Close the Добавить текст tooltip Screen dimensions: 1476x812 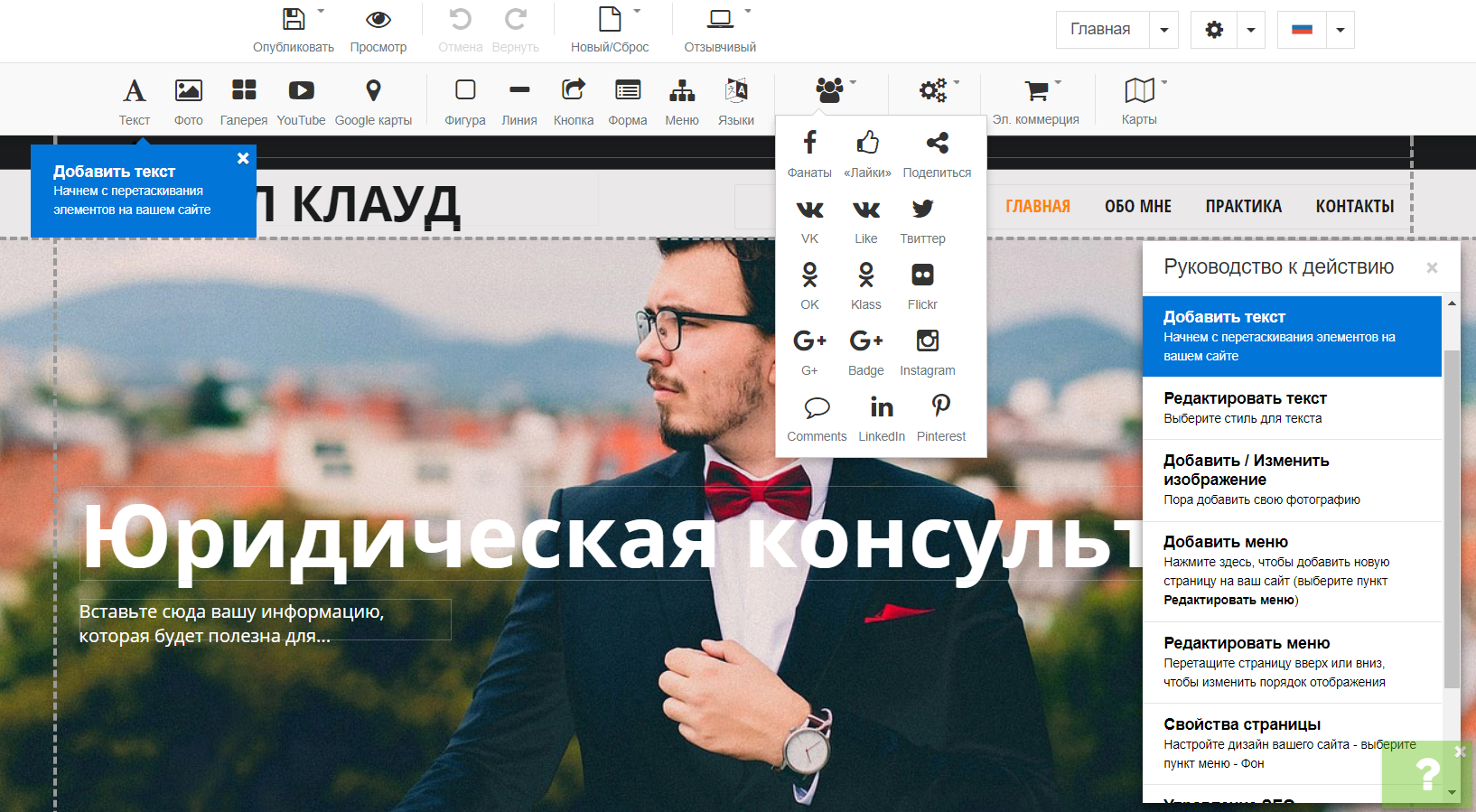click(243, 159)
